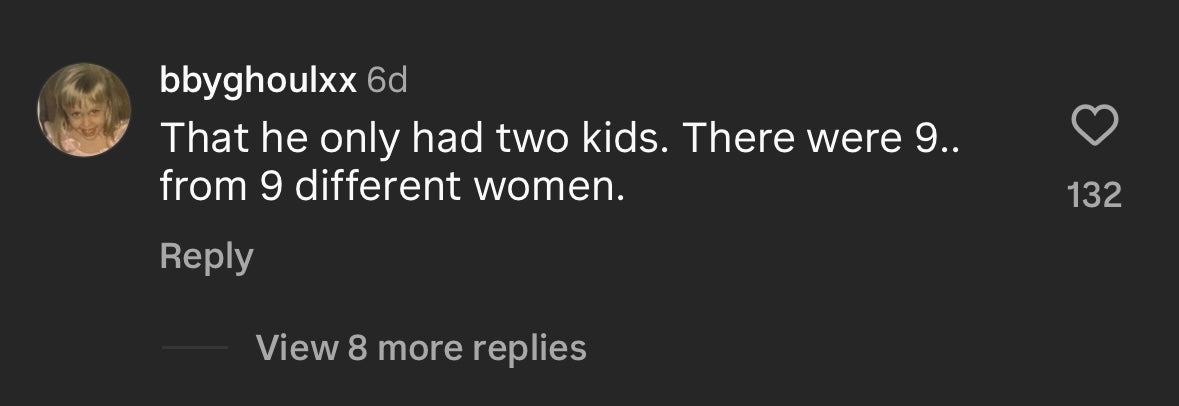The height and width of the screenshot is (406, 1179).
Task: Click the 132 likes count
Action: 1094,195
